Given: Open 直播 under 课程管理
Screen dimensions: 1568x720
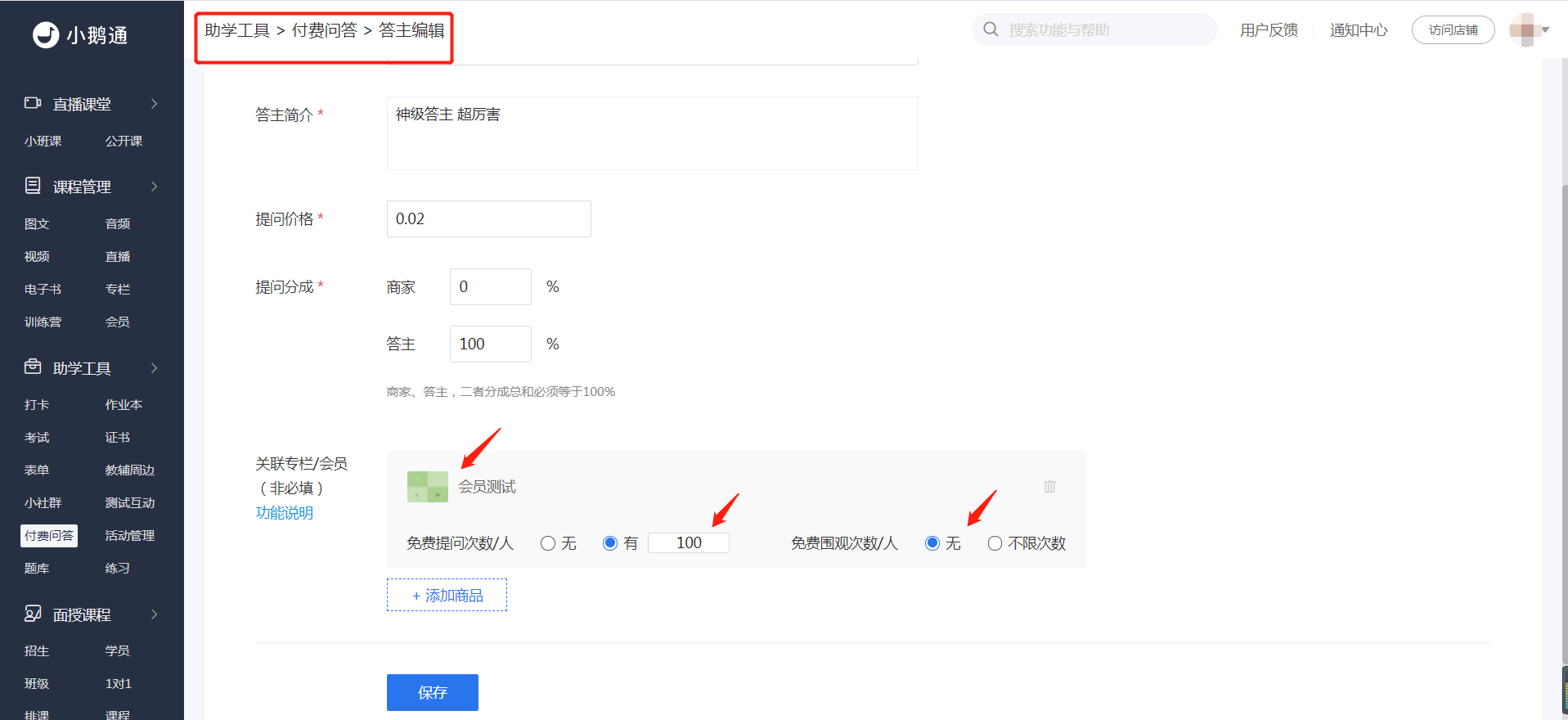Looking at the screenshot, I should pyautogui.click(x=118, y=256).
